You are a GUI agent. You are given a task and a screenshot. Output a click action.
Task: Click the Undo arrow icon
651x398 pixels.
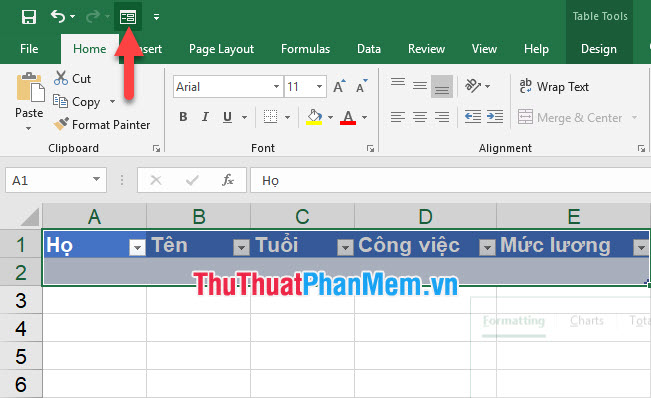pyautogui.click(x=58, y=17)
